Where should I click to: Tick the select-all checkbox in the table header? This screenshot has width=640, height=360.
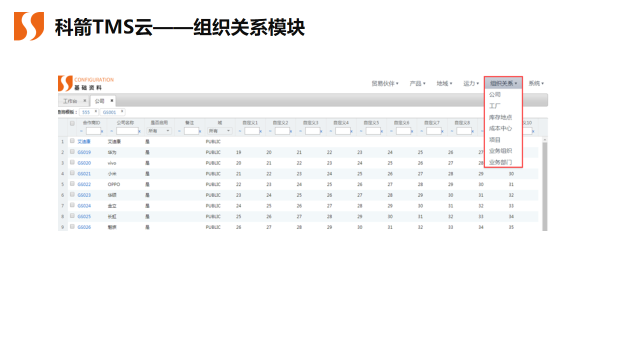pyautogui.click(x=72, y=123)
